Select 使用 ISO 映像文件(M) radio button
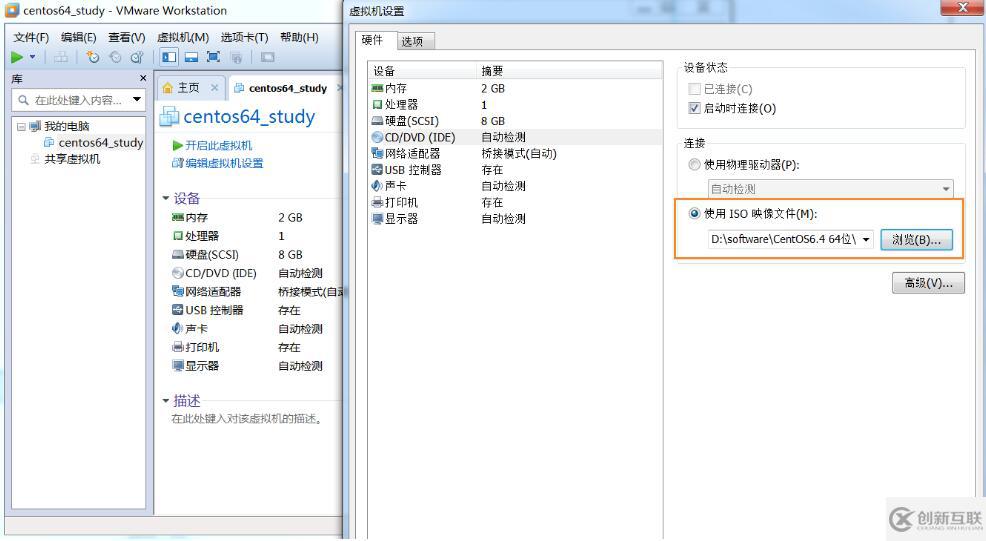986x541 pixels. tap(694, 214)
